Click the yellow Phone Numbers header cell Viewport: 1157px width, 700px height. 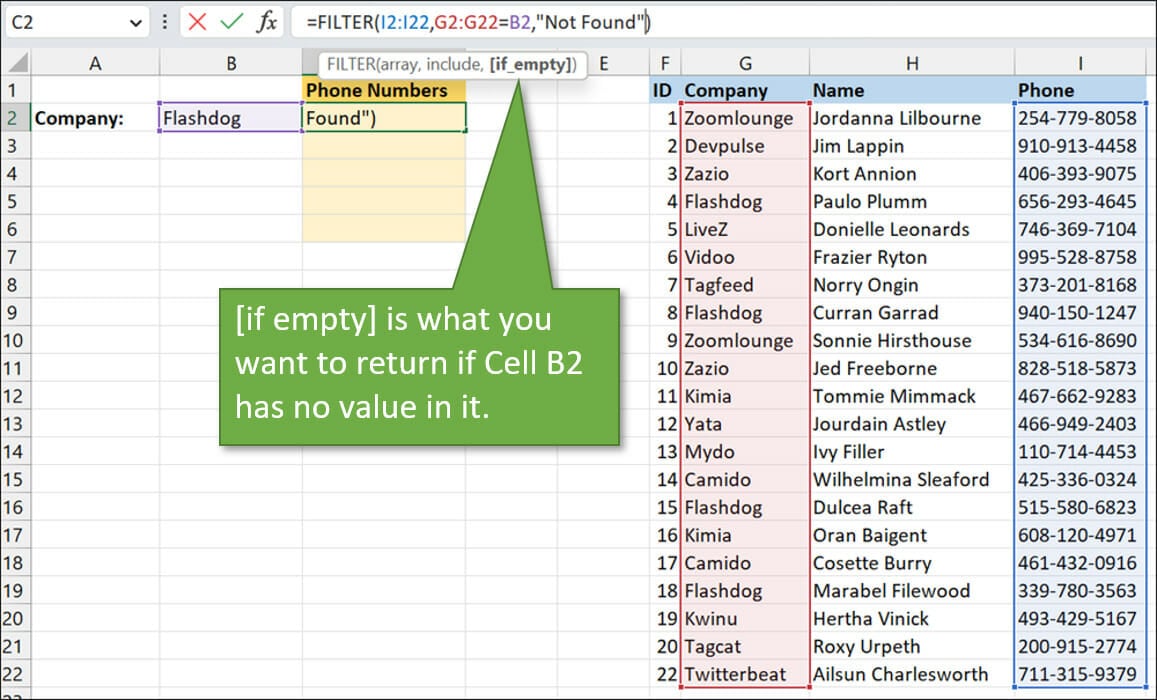click(x=384, y=90)
